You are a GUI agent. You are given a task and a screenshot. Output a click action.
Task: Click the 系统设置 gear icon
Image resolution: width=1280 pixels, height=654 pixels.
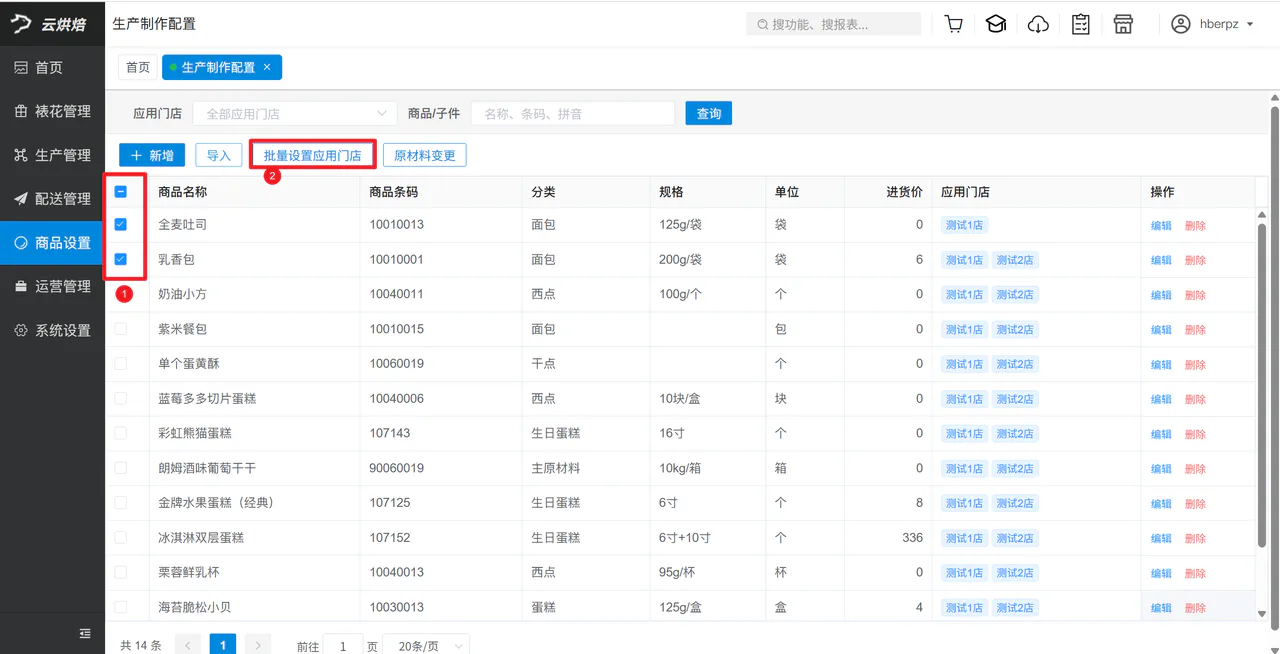click(21, 330)
